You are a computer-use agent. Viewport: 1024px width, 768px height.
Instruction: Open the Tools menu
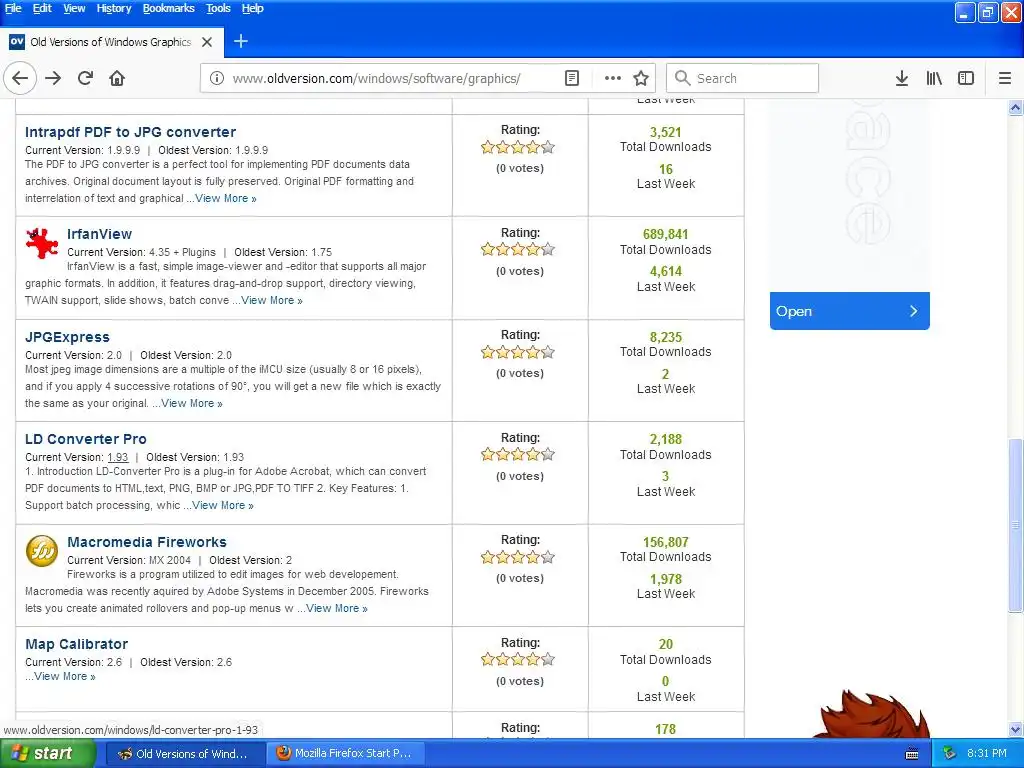tap(218, 8)
